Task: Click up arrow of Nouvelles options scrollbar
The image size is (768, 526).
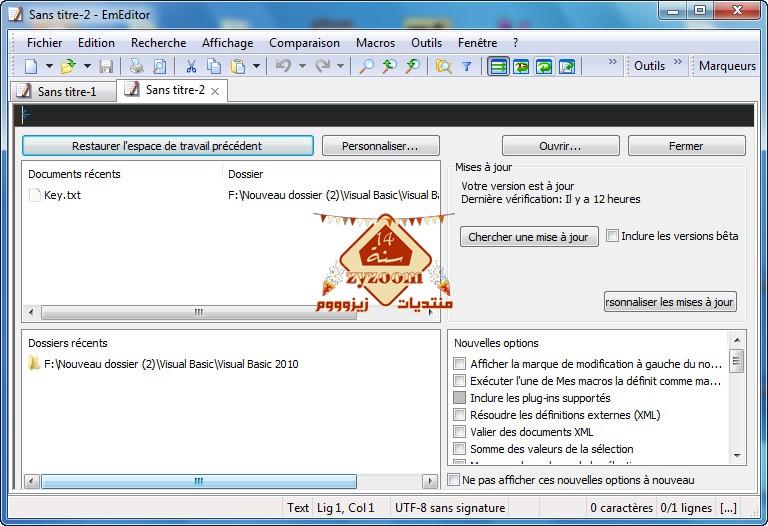Action: 737,340
